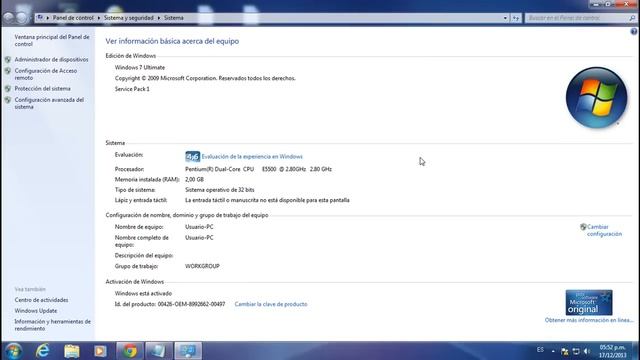Image resolution: width=640 pixels, height=360 pixels.
Task: Open Obtener más información en línea link
Action: pyautogui.click(x=589, y=320)
